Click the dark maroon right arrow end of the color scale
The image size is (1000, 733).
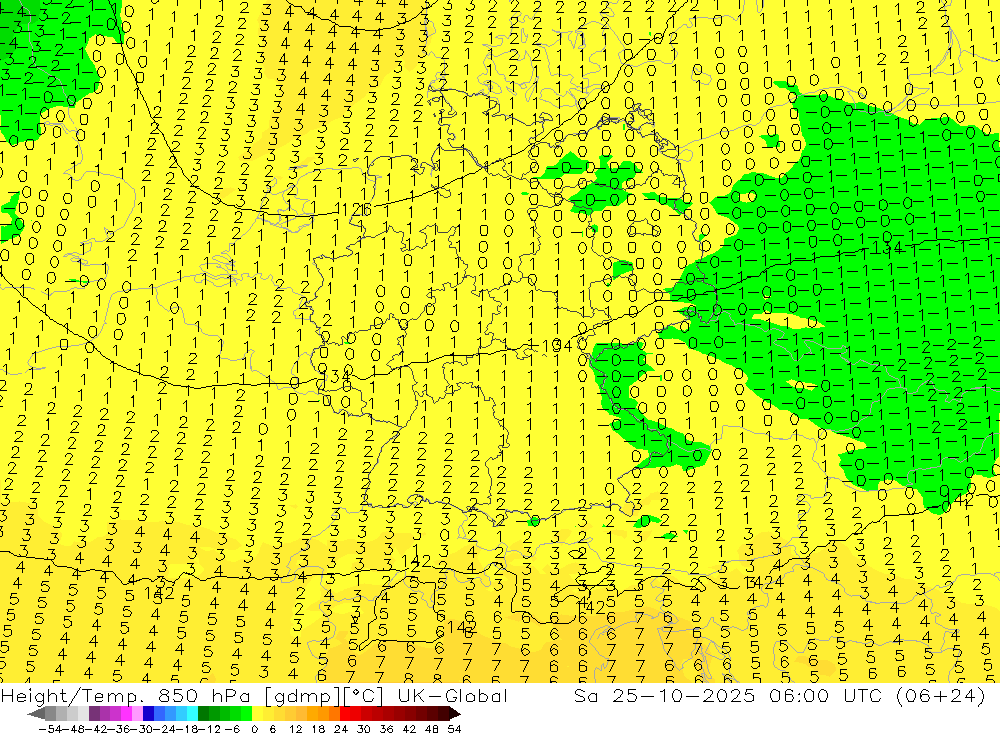point(454,714)
